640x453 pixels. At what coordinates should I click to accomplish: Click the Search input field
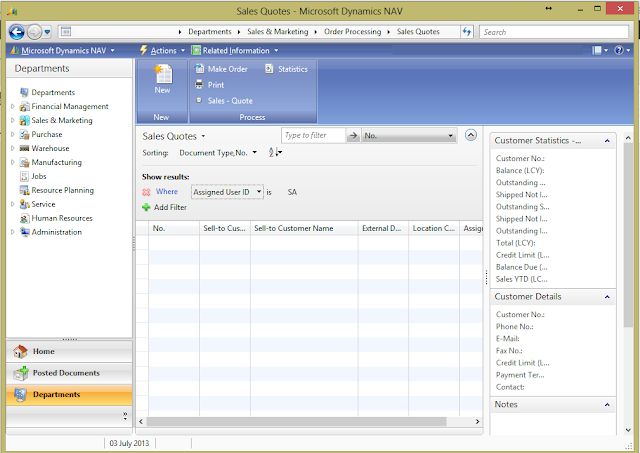point(554,32)
